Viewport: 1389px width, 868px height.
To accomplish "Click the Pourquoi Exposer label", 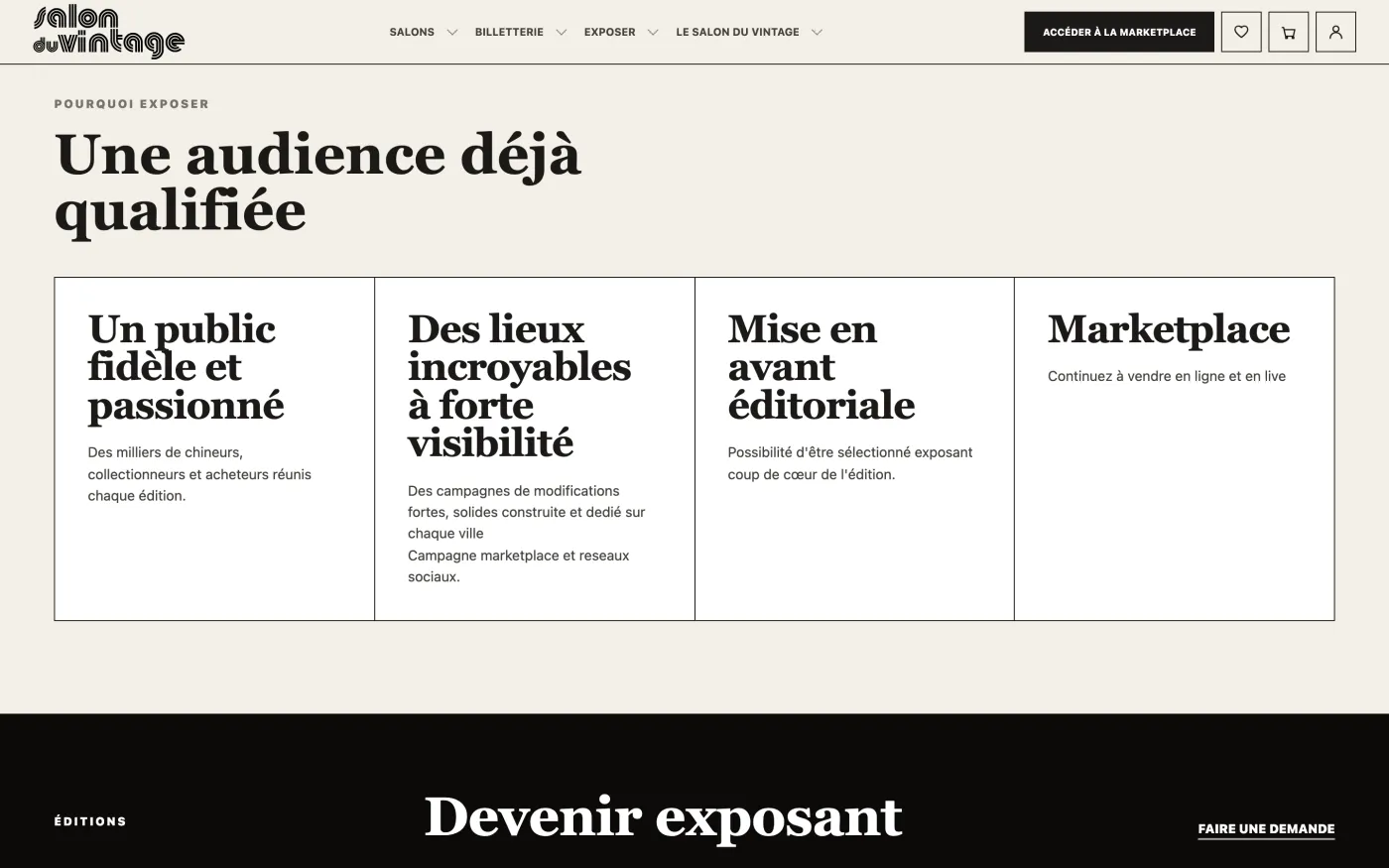I will (x=132, y=104).
